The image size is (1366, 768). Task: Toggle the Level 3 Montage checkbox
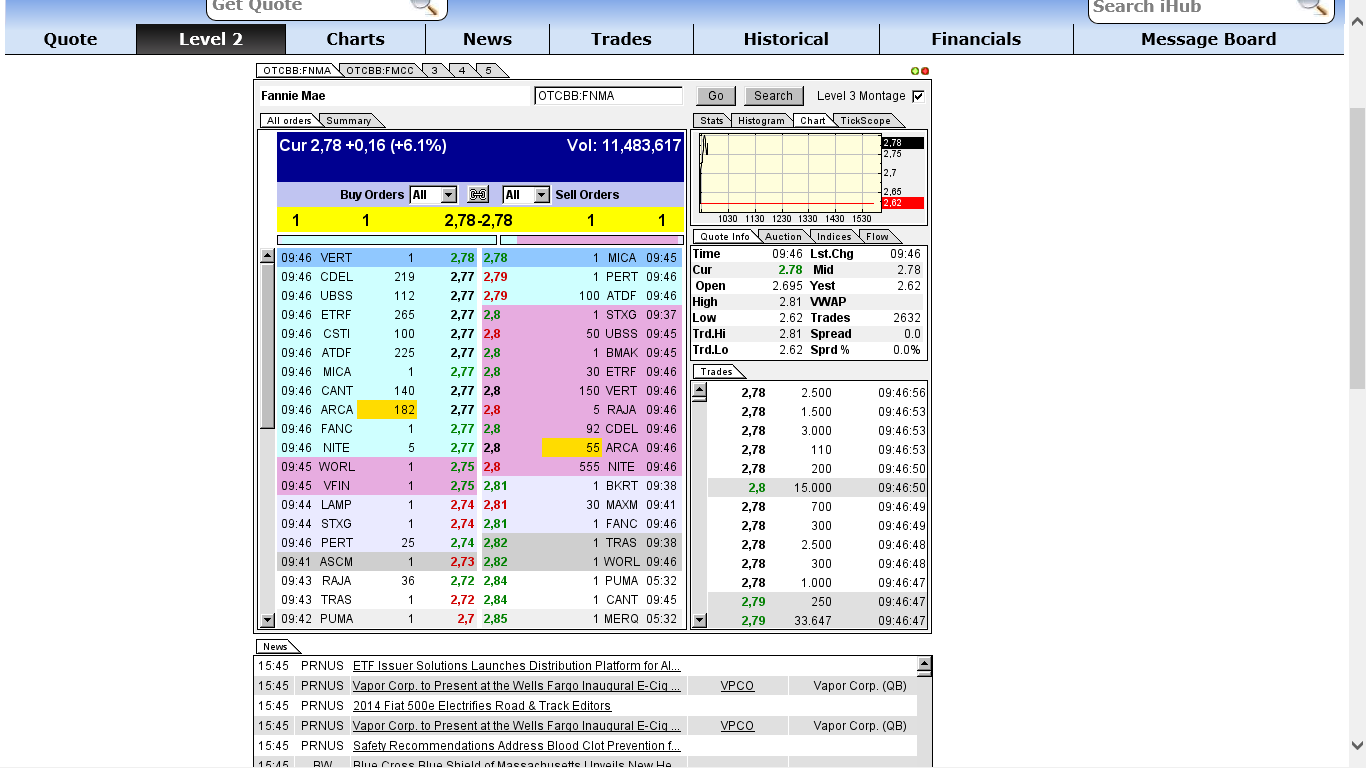click(916, 96)
